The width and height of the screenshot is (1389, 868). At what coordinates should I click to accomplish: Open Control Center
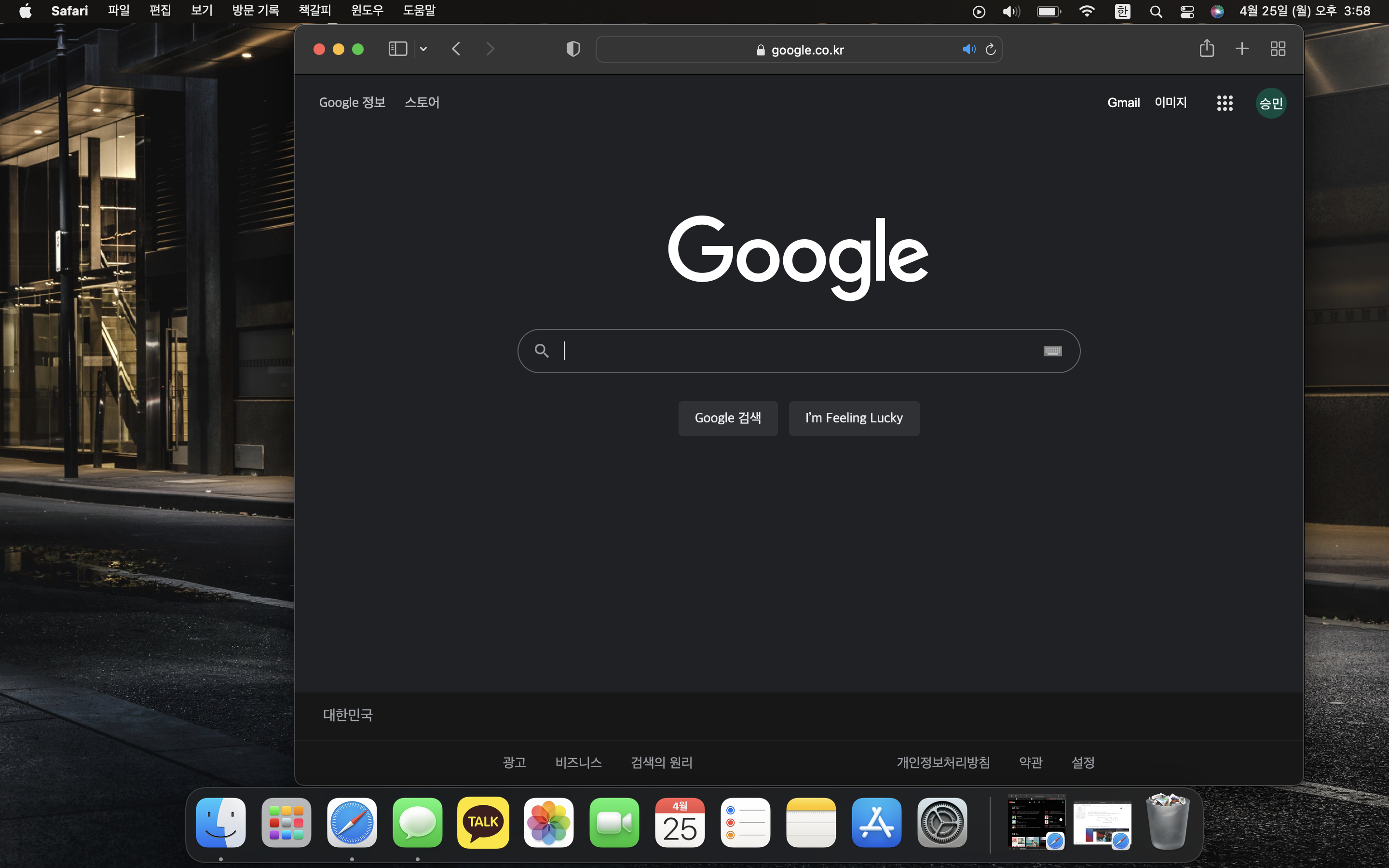[1187, 12]
